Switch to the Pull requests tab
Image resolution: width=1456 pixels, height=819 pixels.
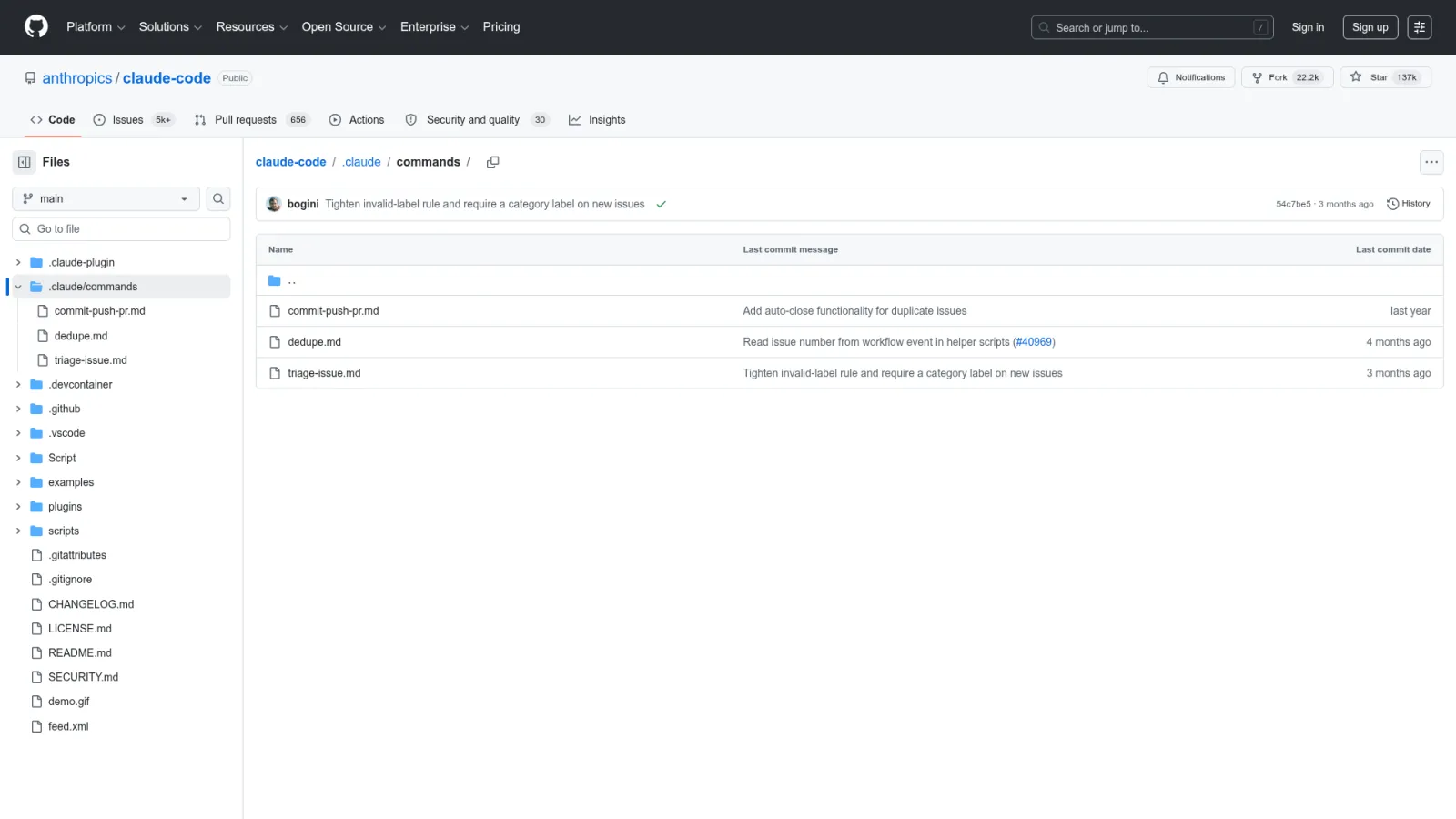(x=252, y=120)
